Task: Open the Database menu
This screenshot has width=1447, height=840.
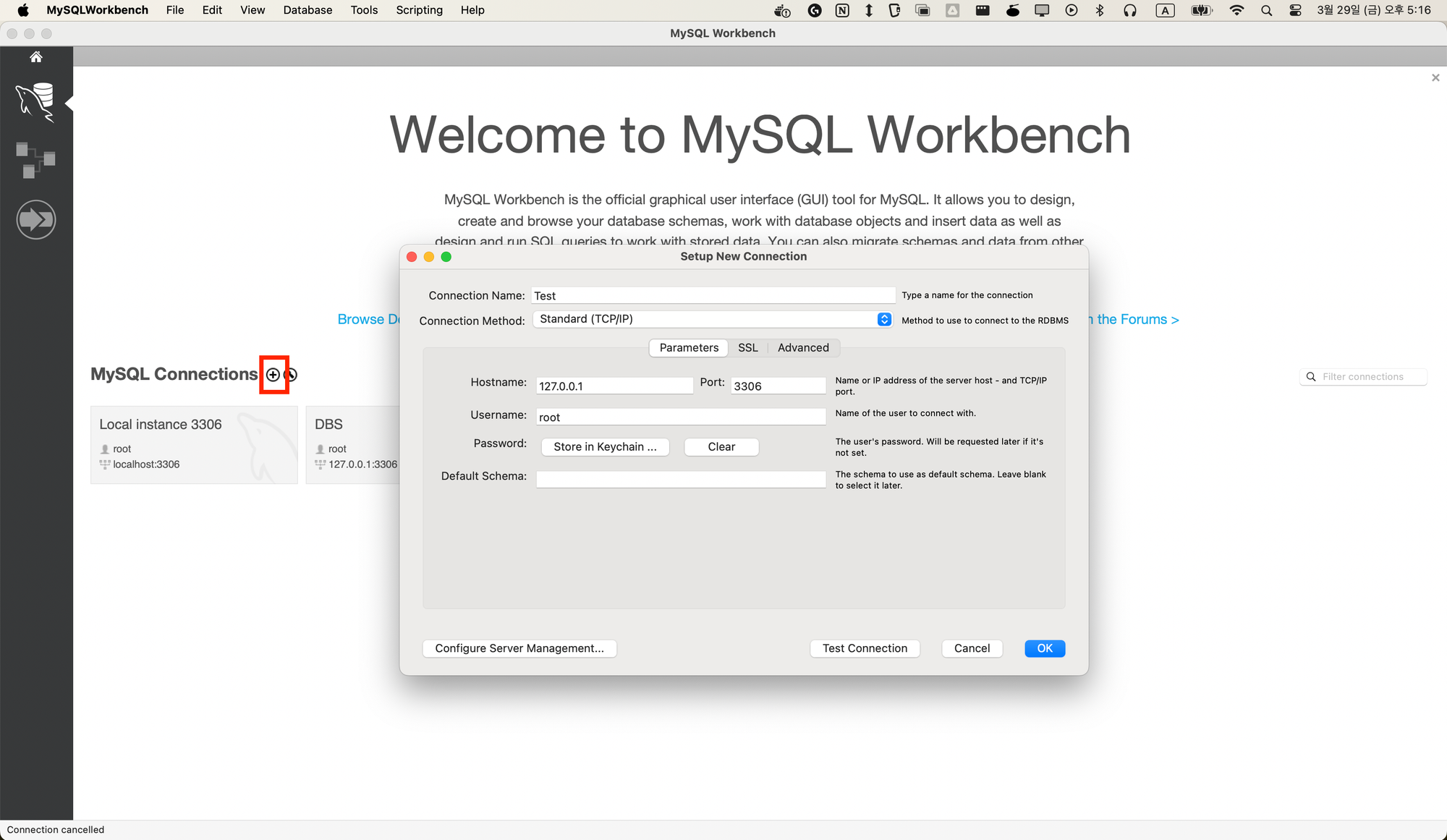Action: 307,10
